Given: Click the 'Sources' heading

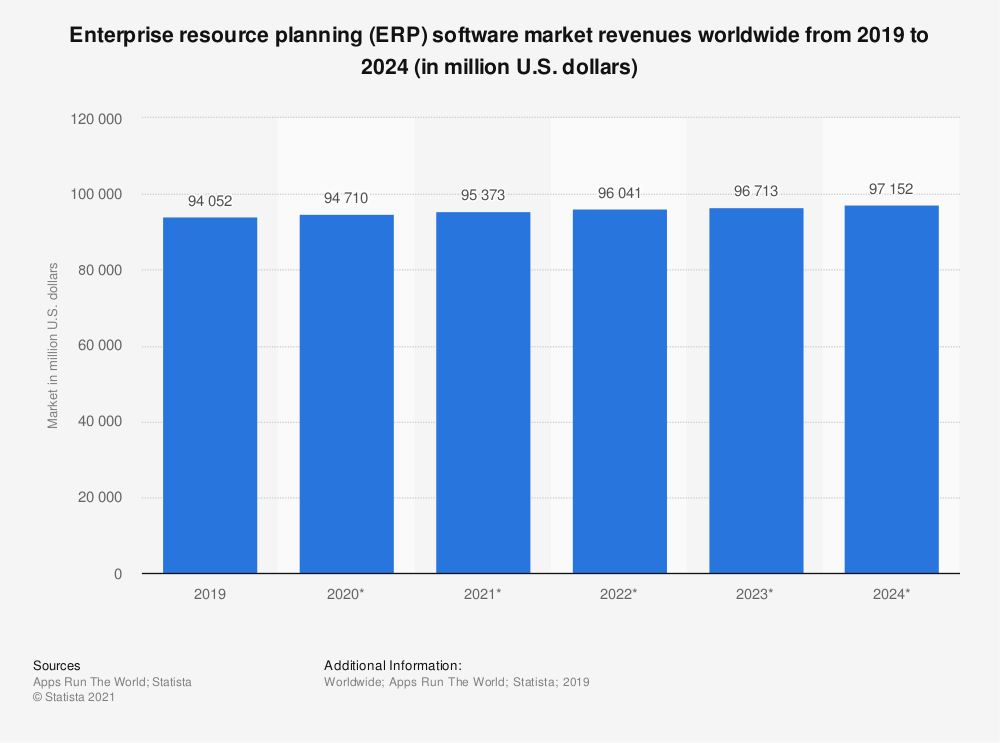Looking at the screenshot, I should pos(57,665).
